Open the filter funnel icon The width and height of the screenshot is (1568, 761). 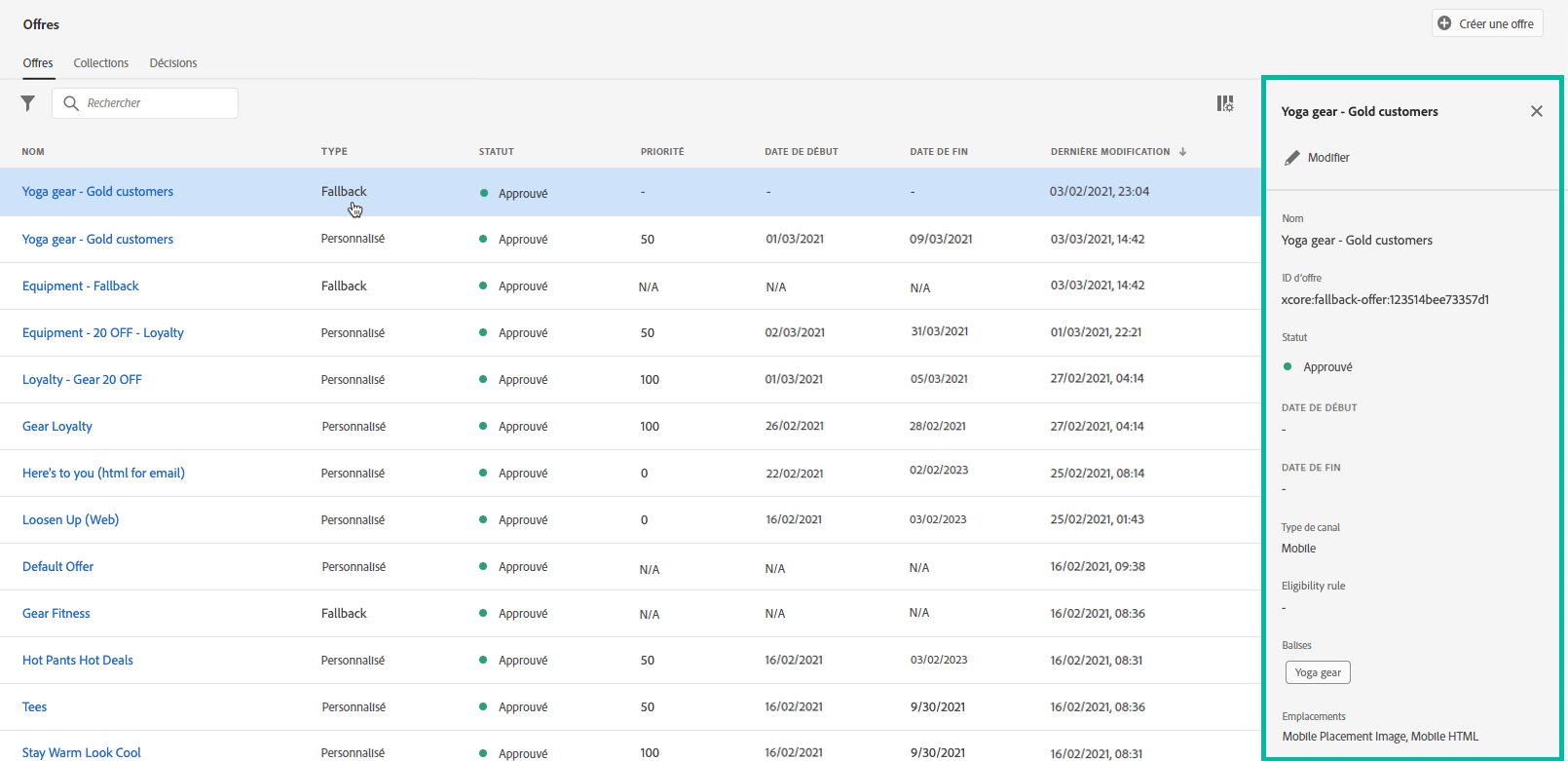pyautogui.click(x=28, y=103)
